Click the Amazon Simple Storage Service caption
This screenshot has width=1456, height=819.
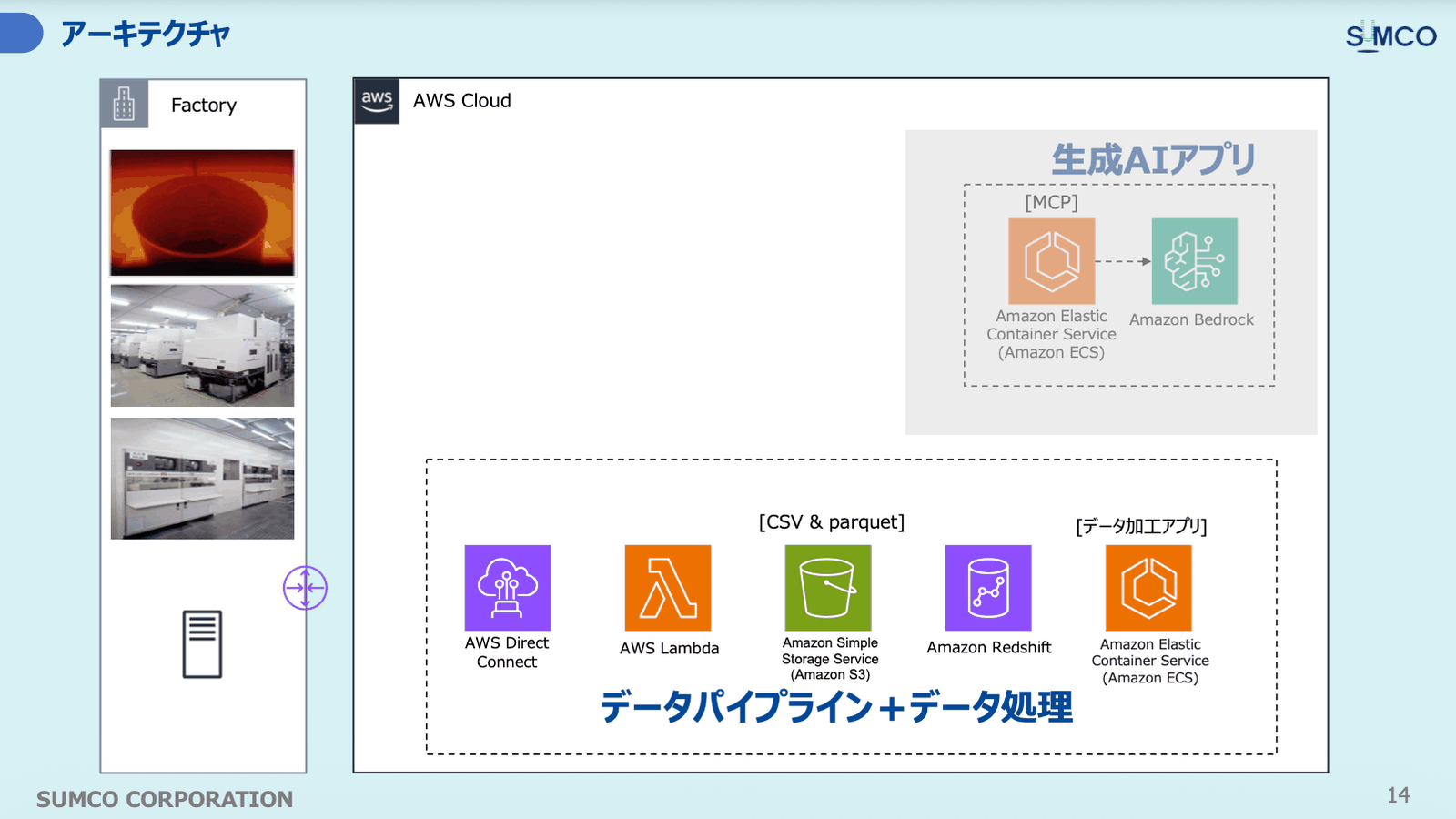coord(830,659)
